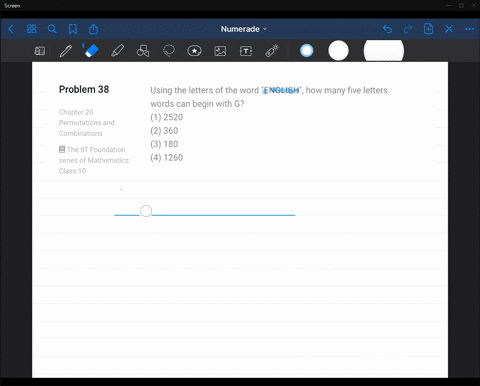Add a new page
Screen dimensions: 480x386
pyautogui.click(x=428, y=29)
